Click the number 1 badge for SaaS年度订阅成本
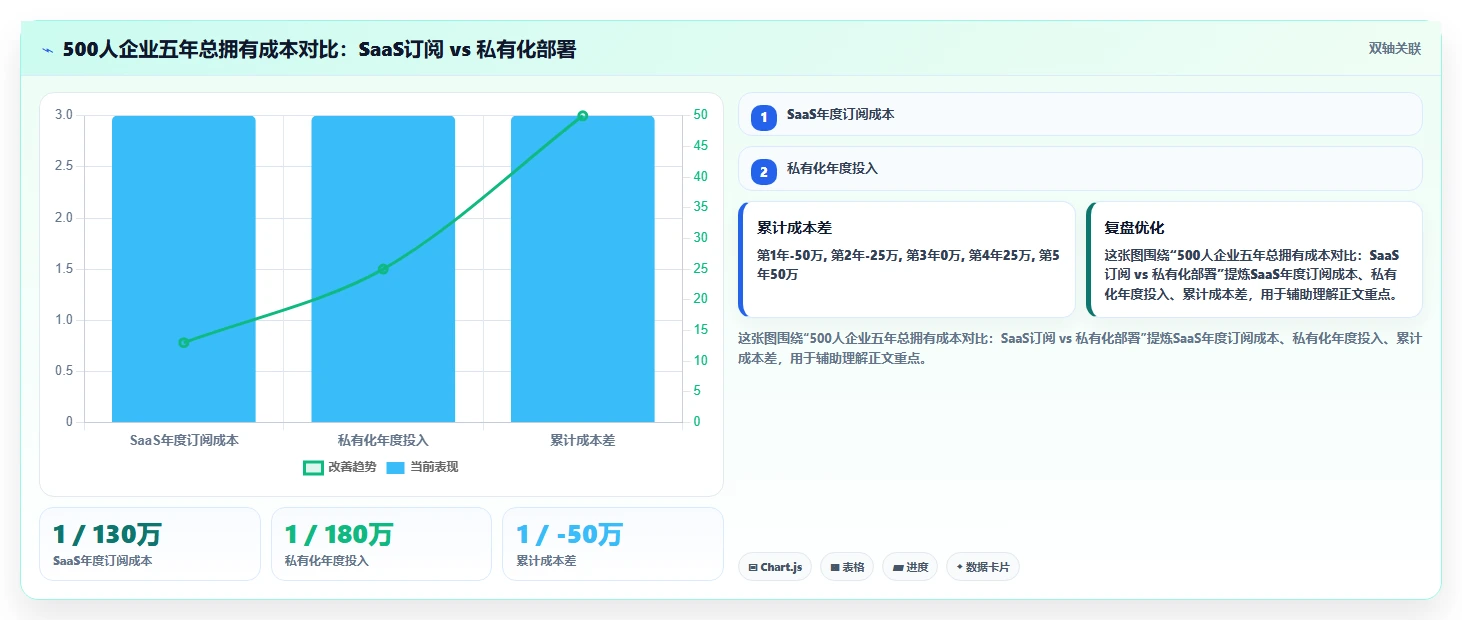This screenshot has width=1462, height=620. (764, 117)
